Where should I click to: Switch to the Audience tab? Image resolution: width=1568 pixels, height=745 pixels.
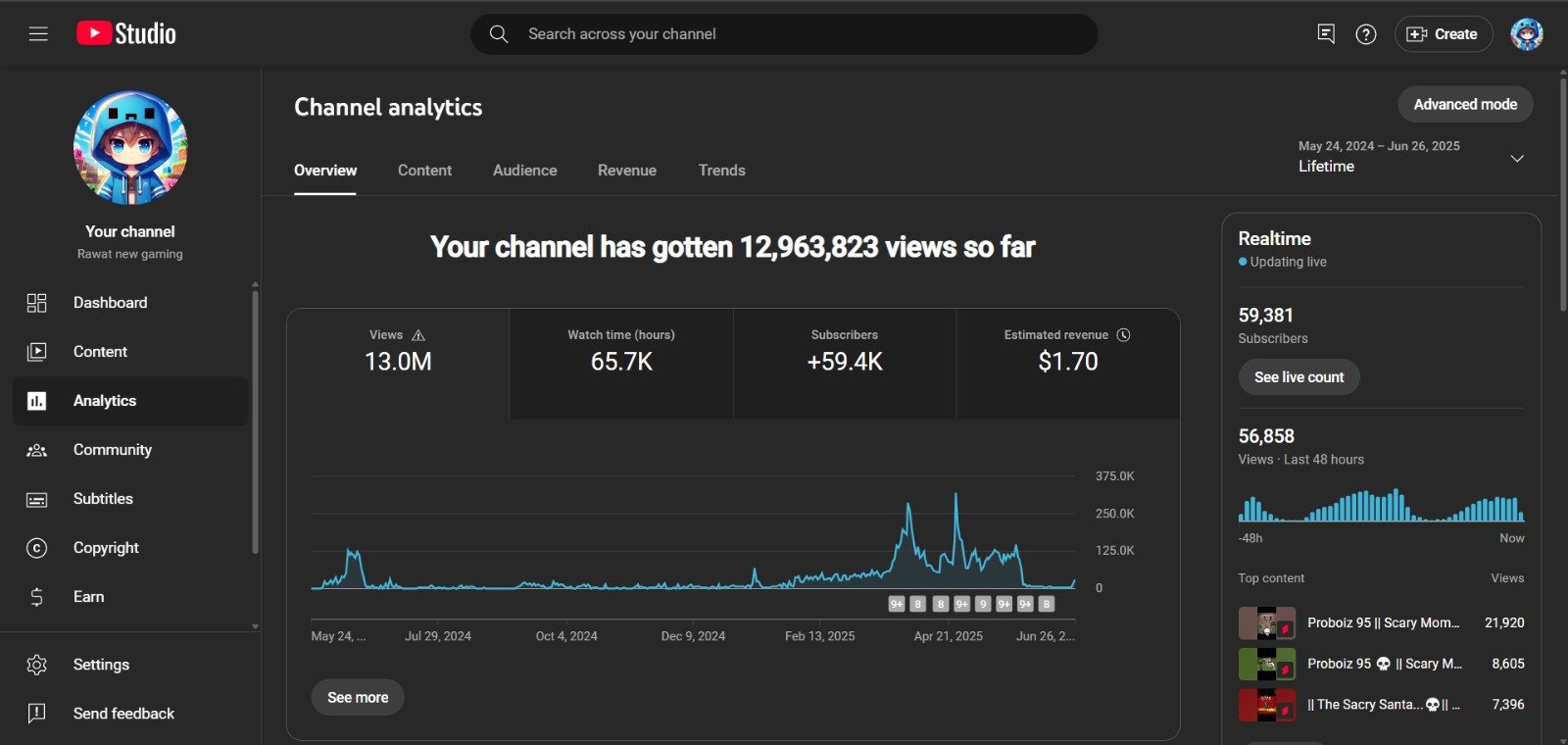[x=525, y=171]
